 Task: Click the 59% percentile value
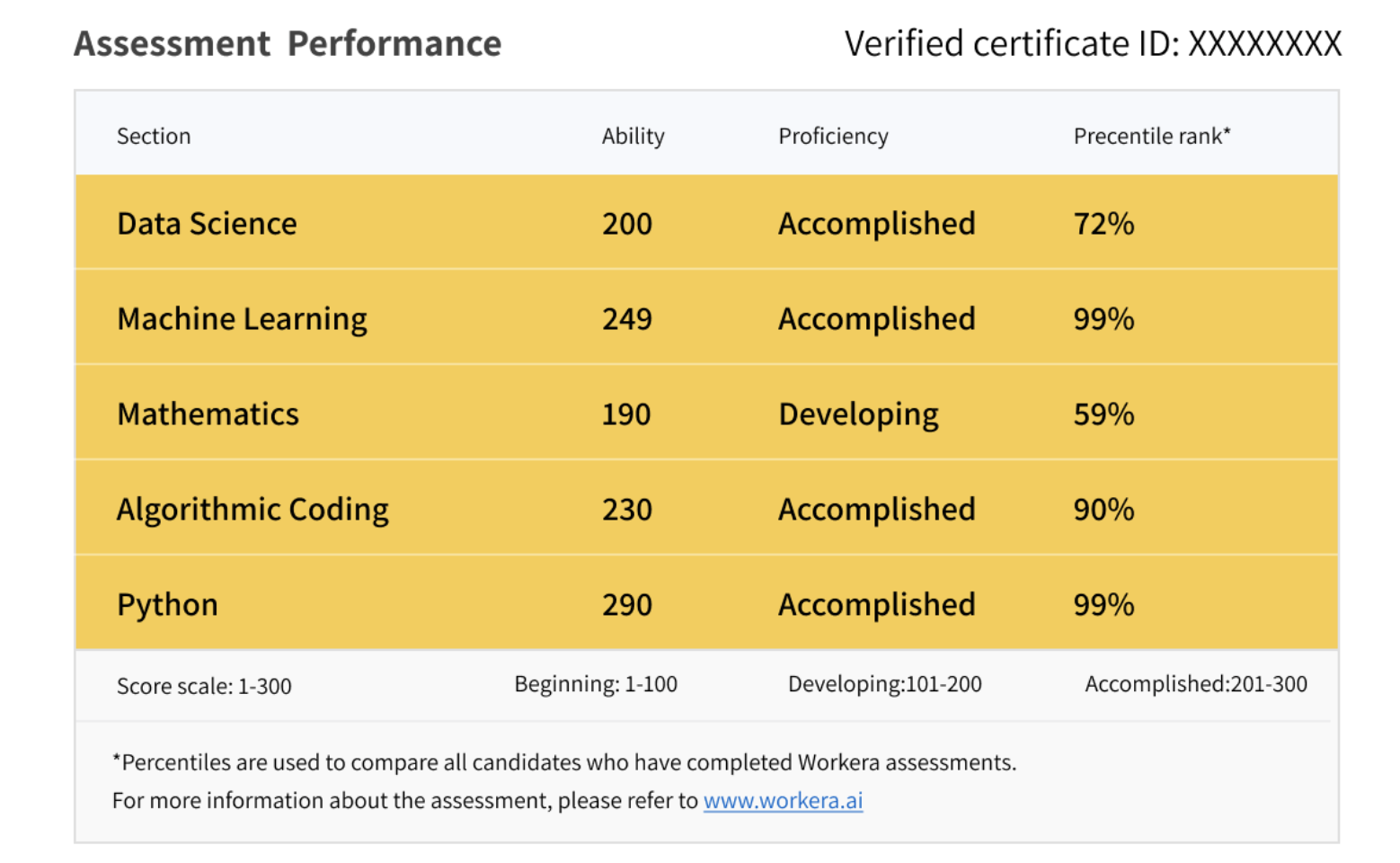tap(1103, 414)
